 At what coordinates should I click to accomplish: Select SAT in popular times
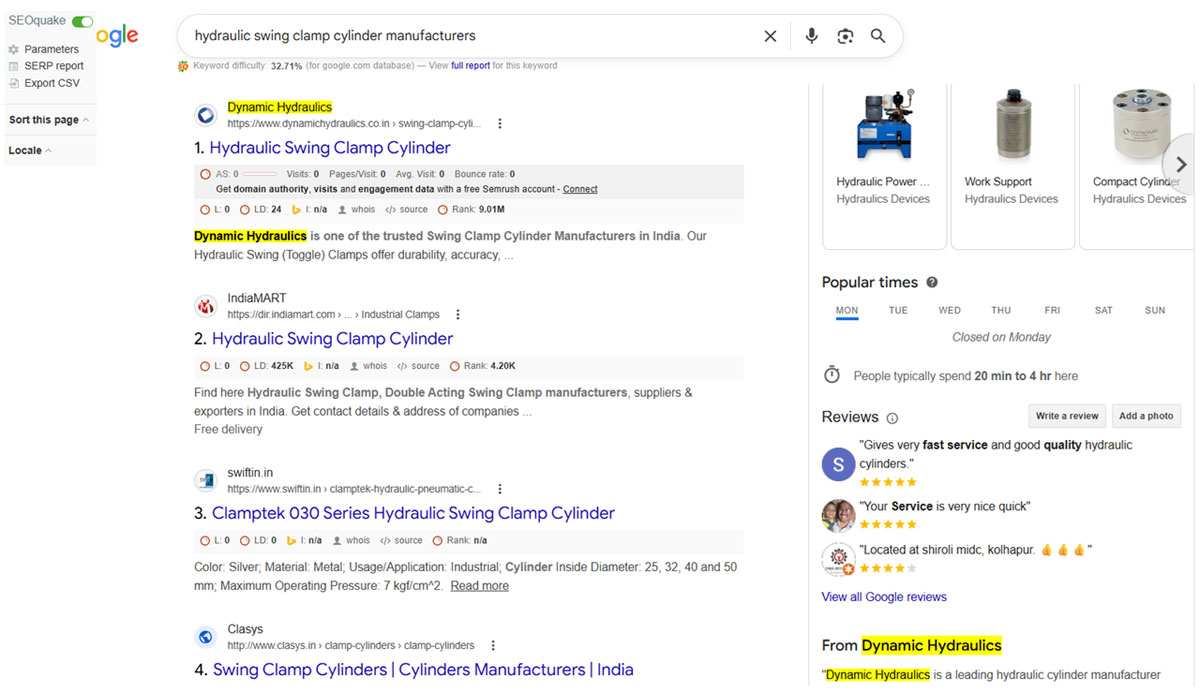[1104, 311]
